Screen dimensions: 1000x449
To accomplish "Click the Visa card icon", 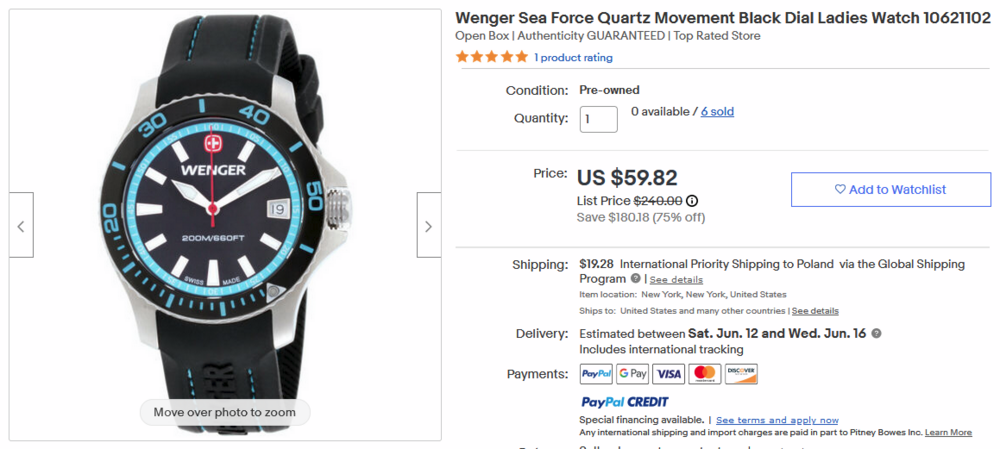I will tap(668, 374).
